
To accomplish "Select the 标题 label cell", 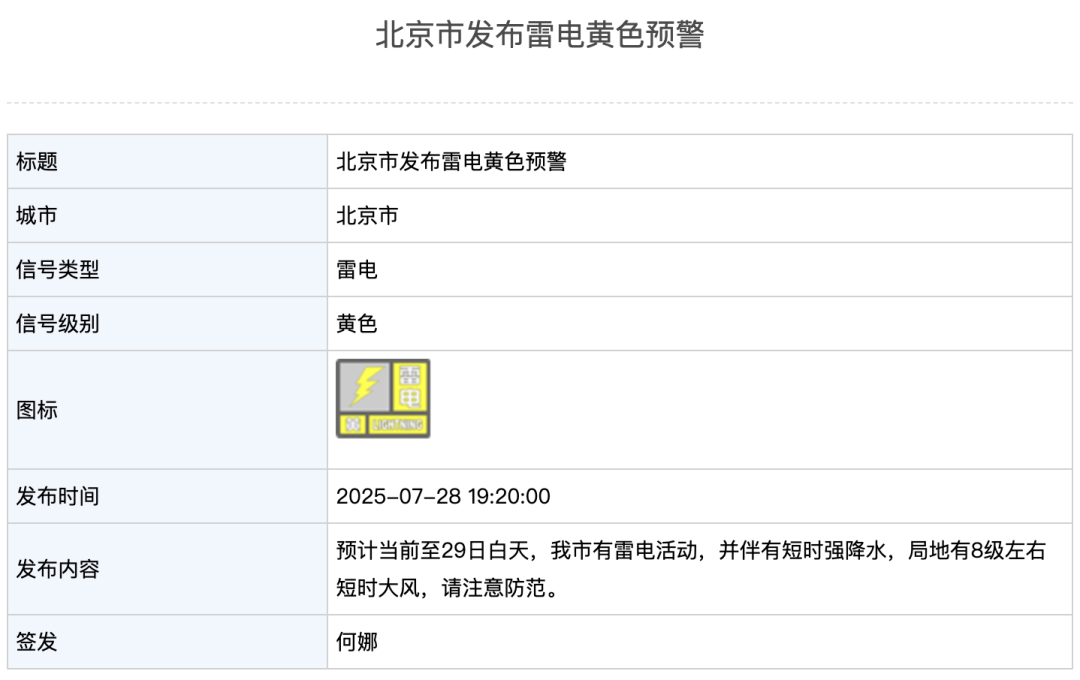I will (x=167, y=161).
